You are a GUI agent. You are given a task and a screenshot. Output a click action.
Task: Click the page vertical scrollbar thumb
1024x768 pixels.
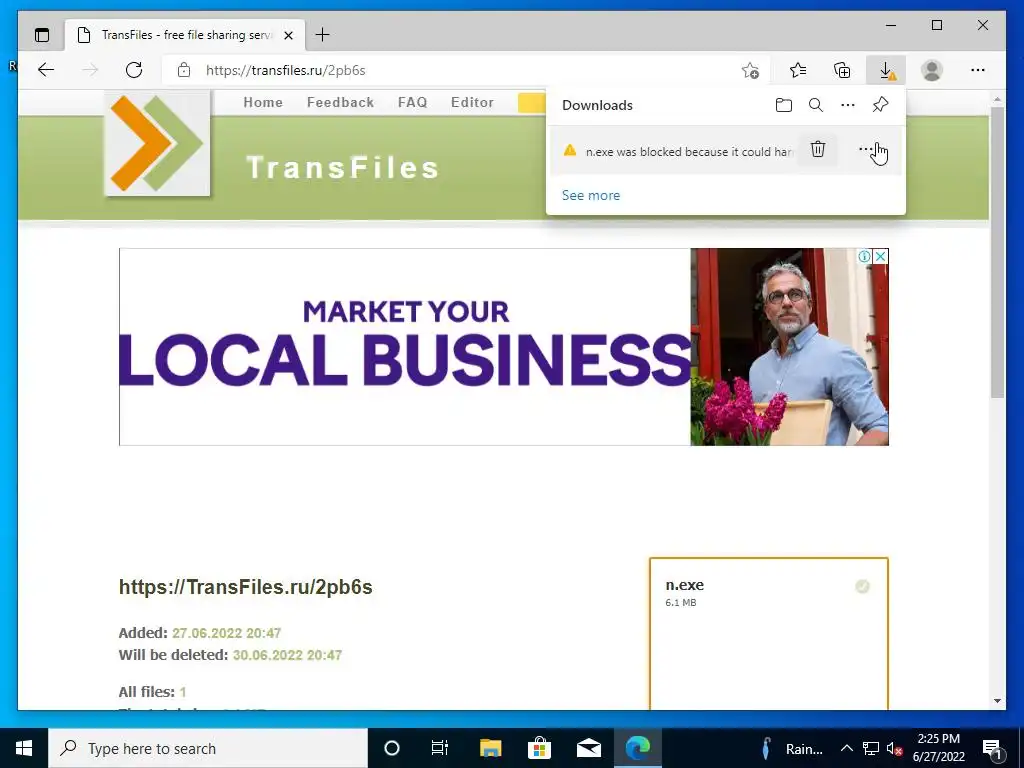click(x=997, y=252)
